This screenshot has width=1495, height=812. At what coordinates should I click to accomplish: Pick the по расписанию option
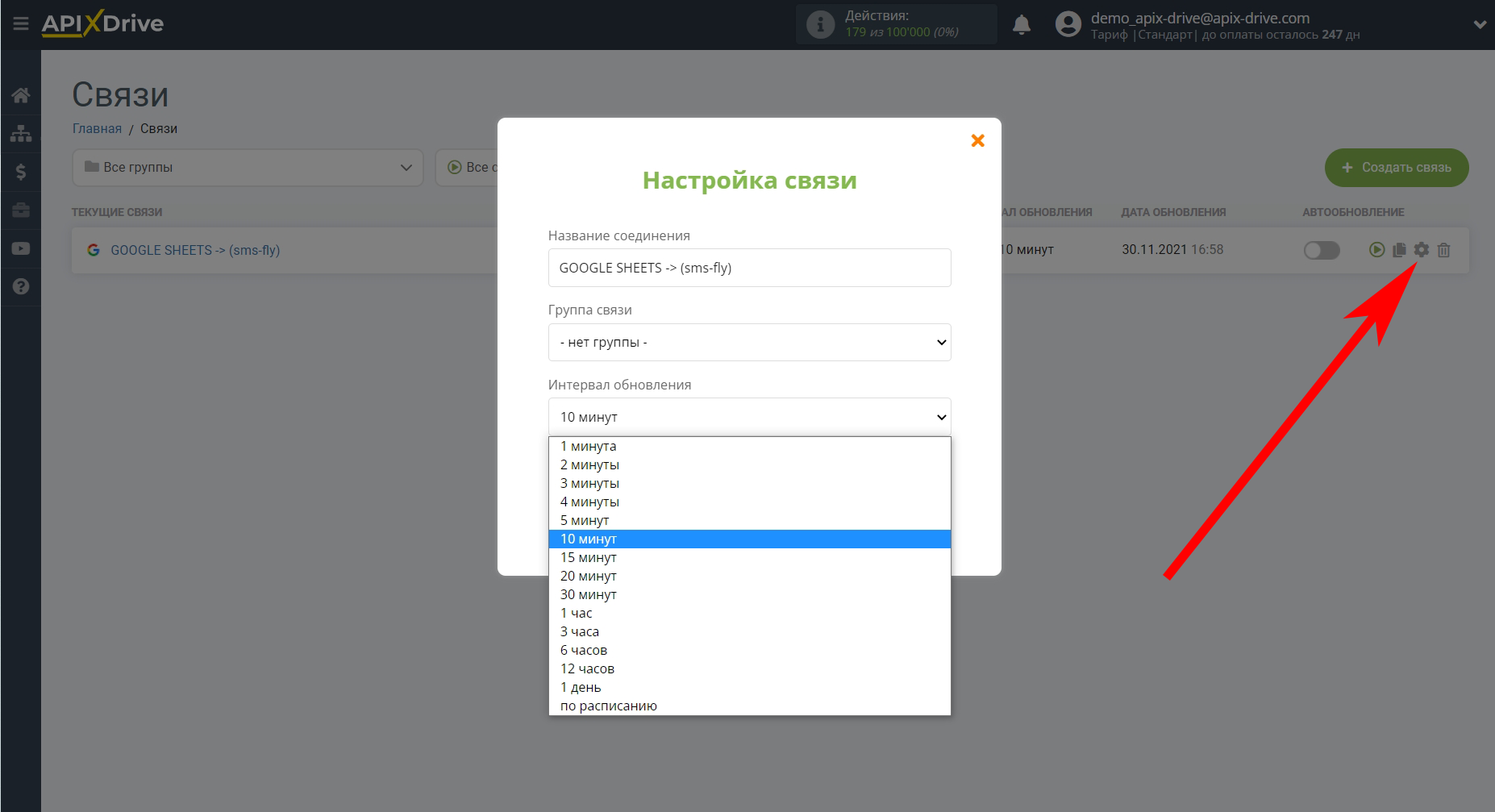(x=749, y=706)
